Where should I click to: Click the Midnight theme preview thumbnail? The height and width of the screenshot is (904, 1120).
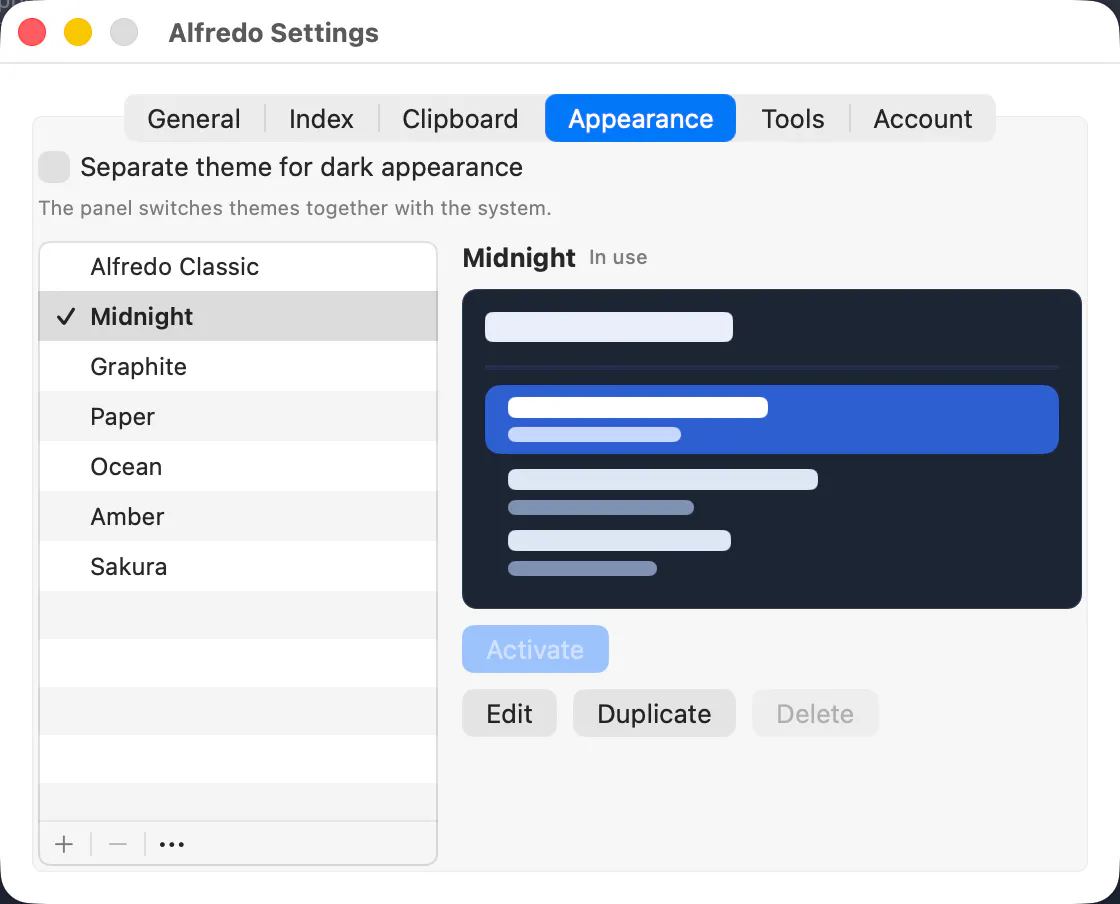coord(772,448)
